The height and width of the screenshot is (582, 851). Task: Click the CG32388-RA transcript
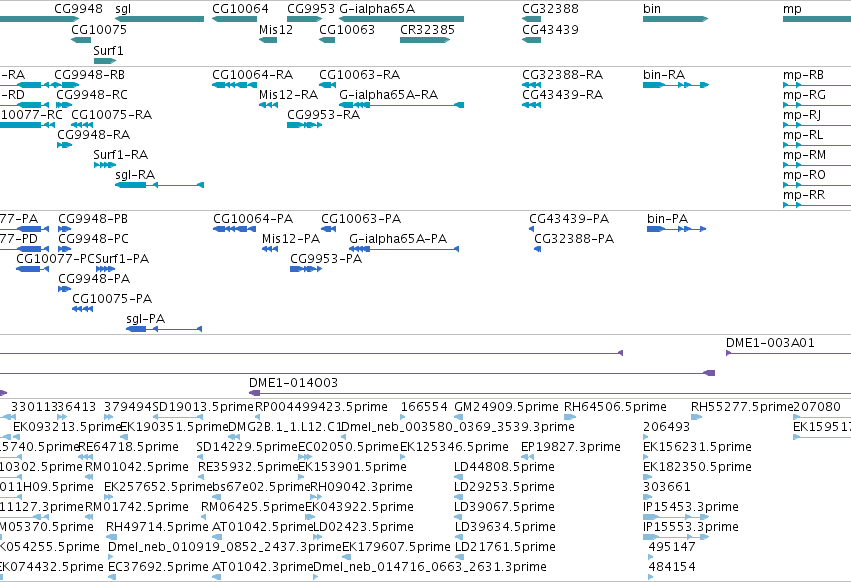[531, 85]
